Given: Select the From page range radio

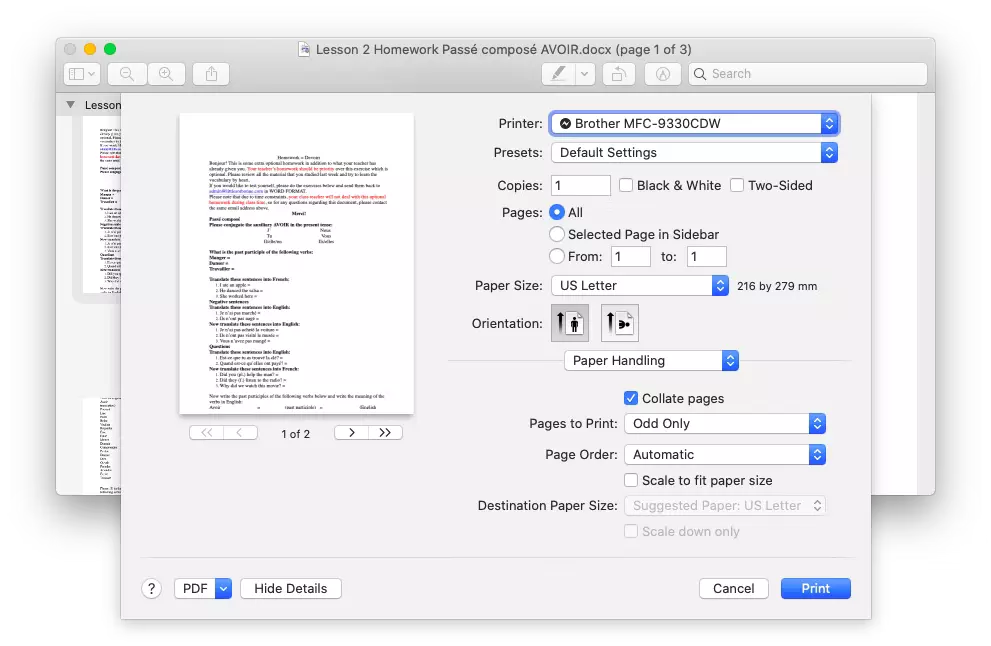Looking at the screenshot, I should pyautogui.click(x=557, y=257).
